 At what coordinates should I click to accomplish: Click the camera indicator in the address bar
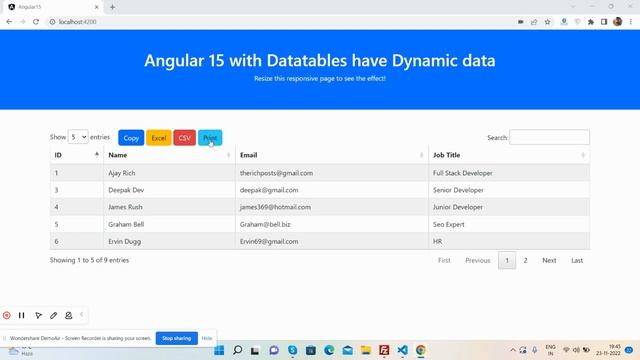pos(520,22)
